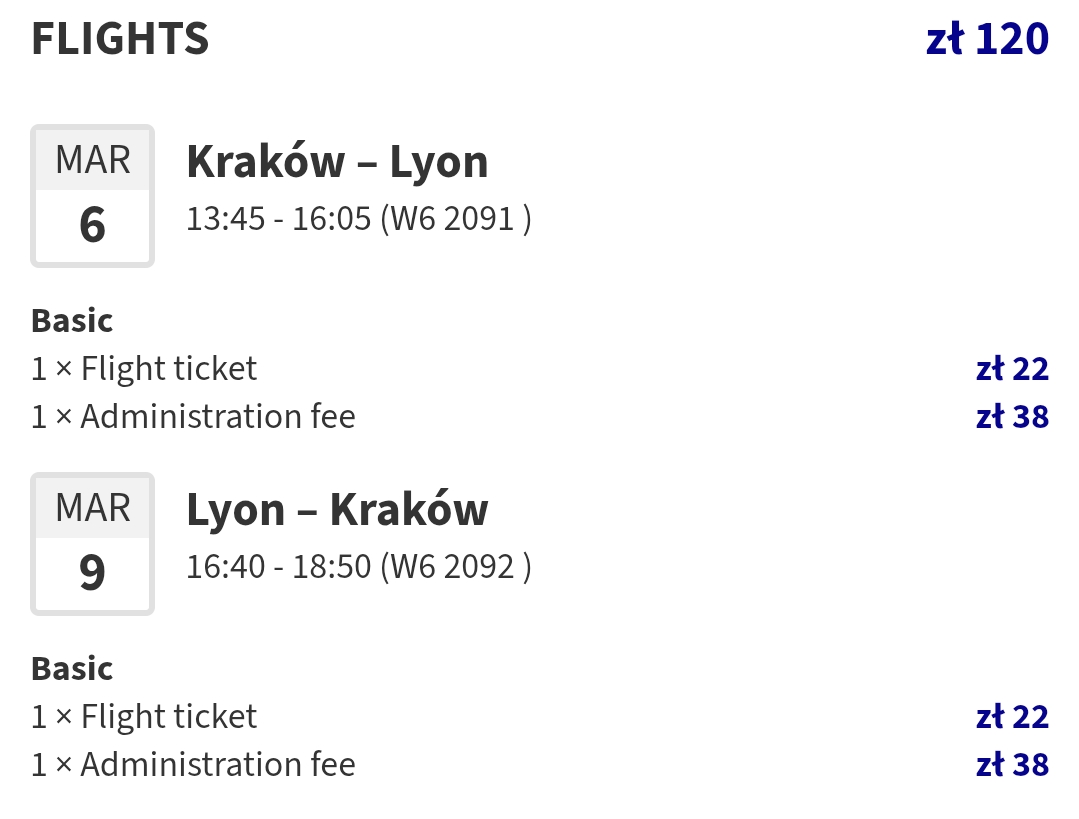The height and width of the screenshot is (819, 1079).
Task: Select the FLIGHTS section heading
Action: [x=120, y=39]
